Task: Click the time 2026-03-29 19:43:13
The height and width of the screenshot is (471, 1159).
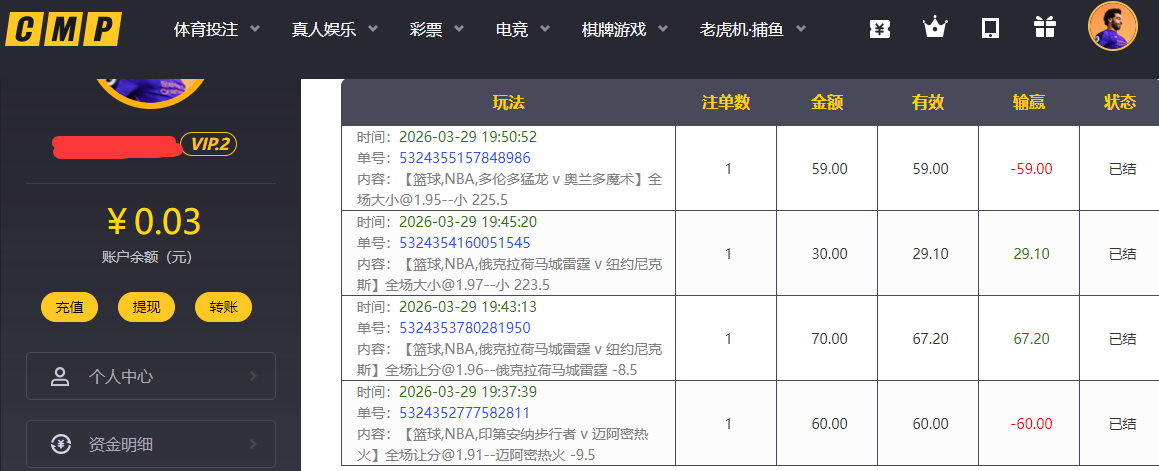Action: click(468, 307)
